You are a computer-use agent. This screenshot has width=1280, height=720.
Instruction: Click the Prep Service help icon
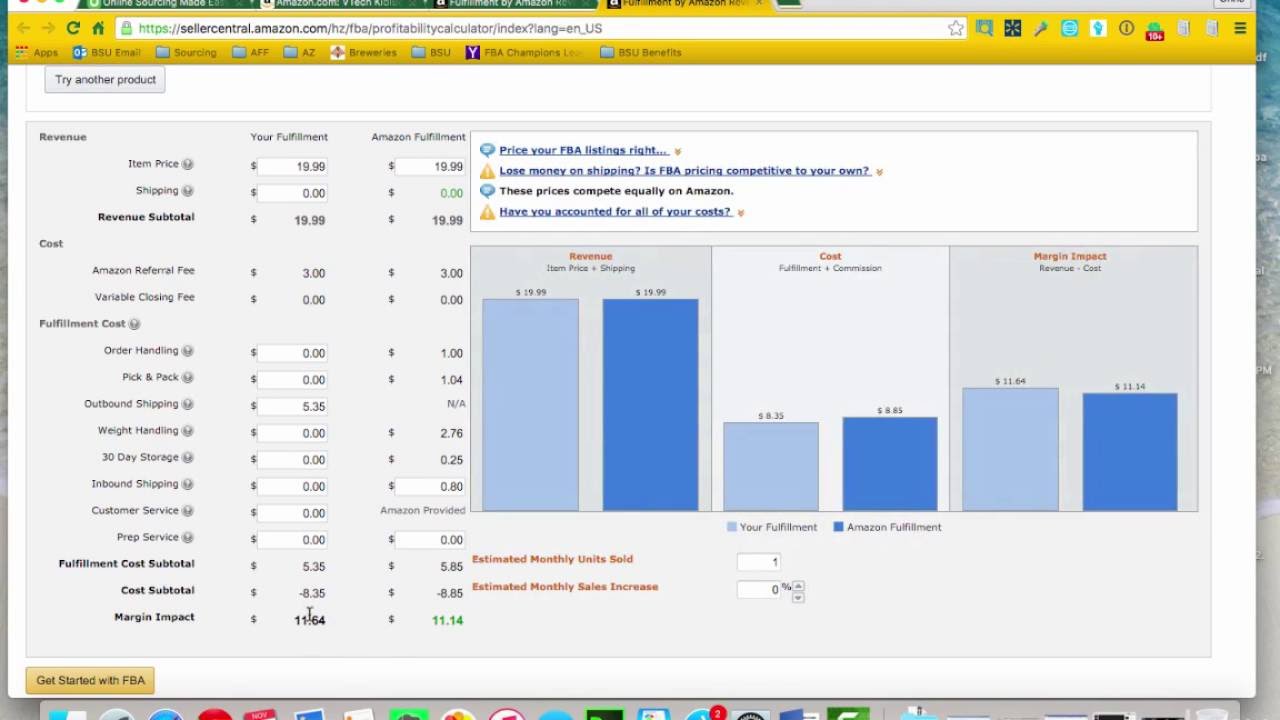(x=188, y=538)
